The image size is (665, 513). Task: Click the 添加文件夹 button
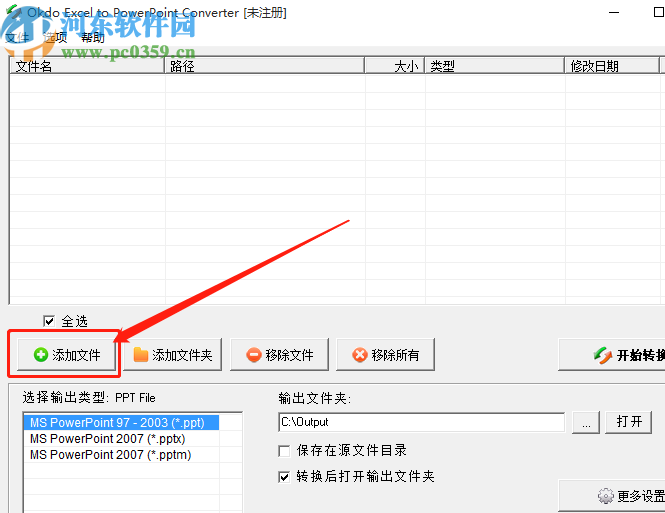[173, 354]
